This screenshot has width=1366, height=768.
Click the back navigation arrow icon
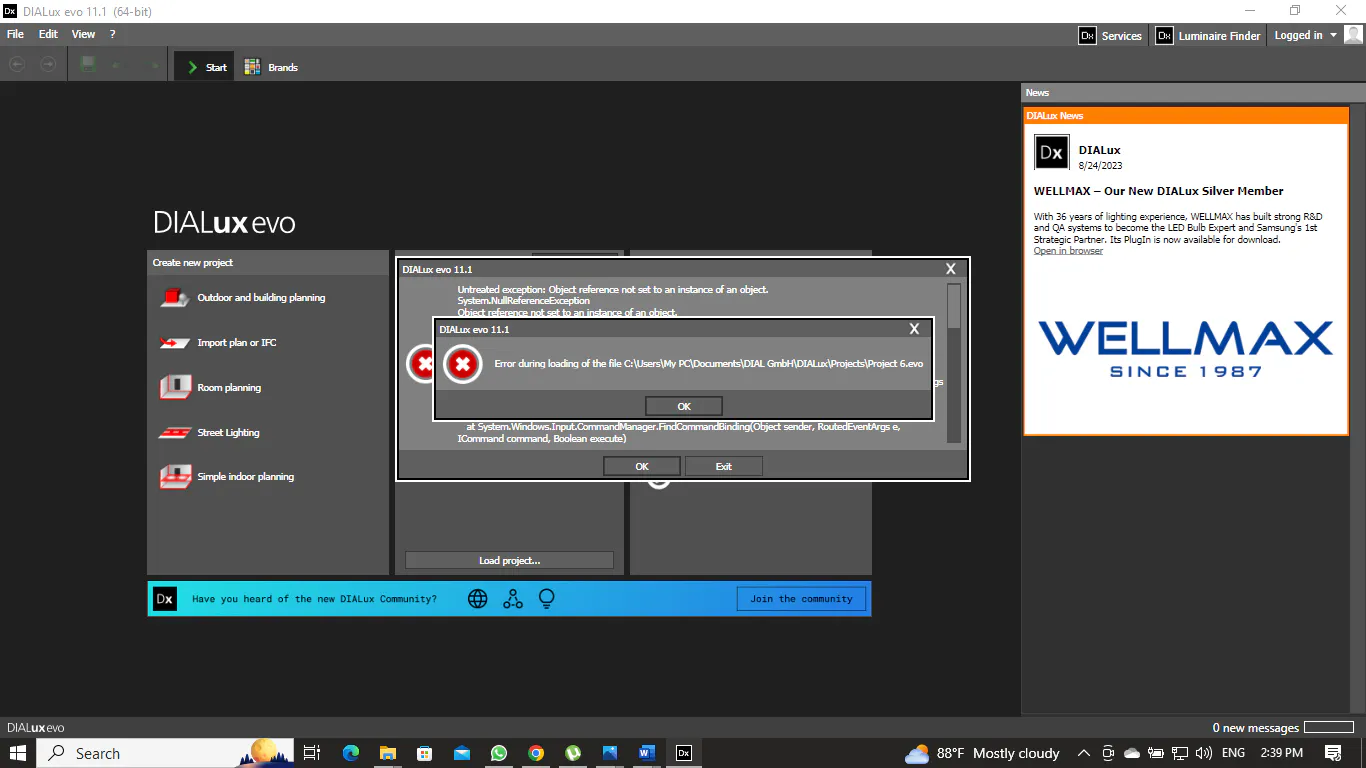click(x=17, y=64)
